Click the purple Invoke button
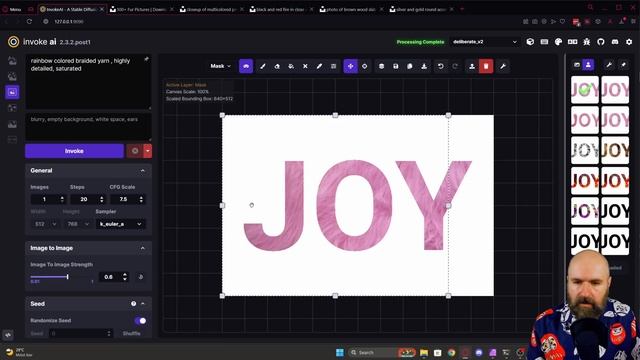This screenshot has width=640, height=360. tap(74, 151)
